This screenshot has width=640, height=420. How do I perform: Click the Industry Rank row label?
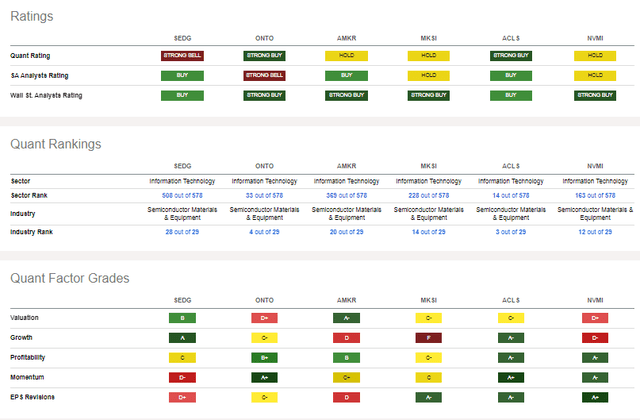(x=31, y=232)
